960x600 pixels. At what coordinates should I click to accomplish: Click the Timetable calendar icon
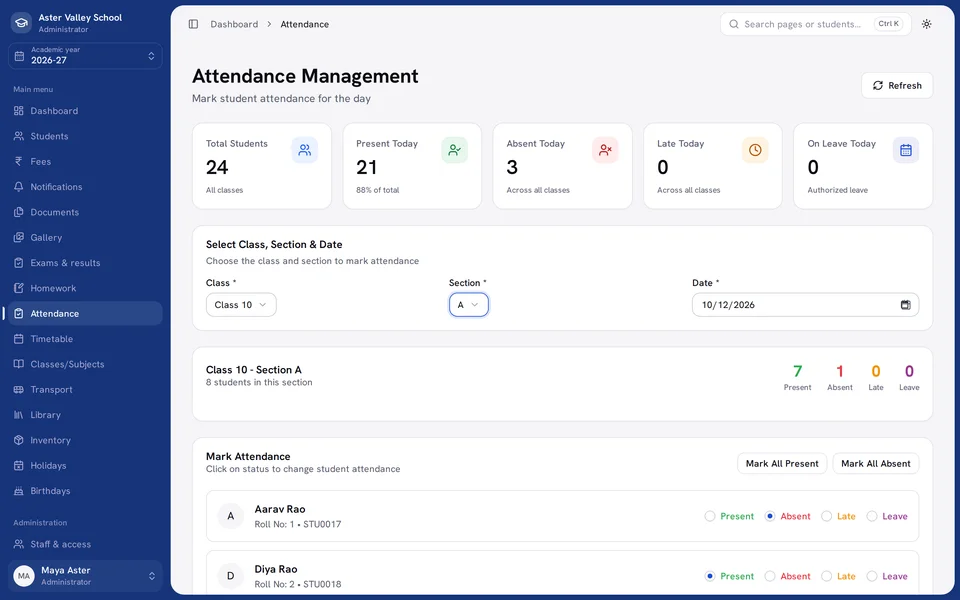tap(19, 339)
